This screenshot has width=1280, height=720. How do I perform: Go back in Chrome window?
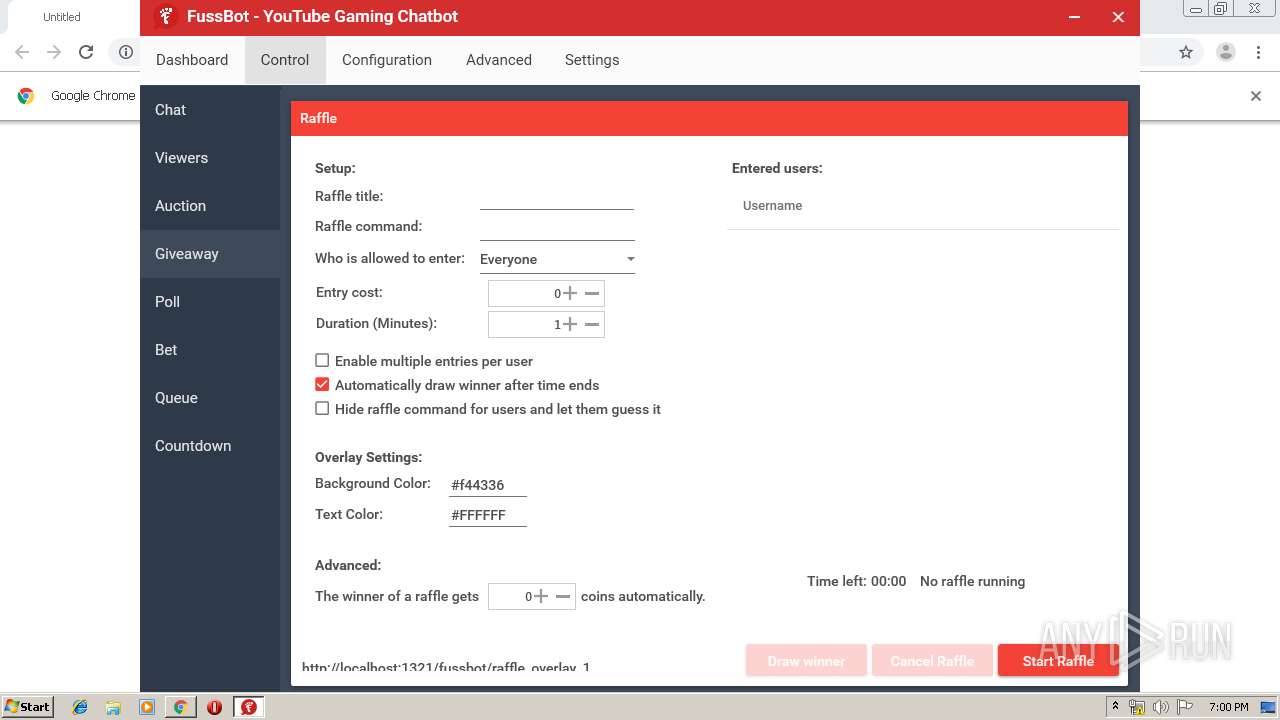click(x=22, y=52)
